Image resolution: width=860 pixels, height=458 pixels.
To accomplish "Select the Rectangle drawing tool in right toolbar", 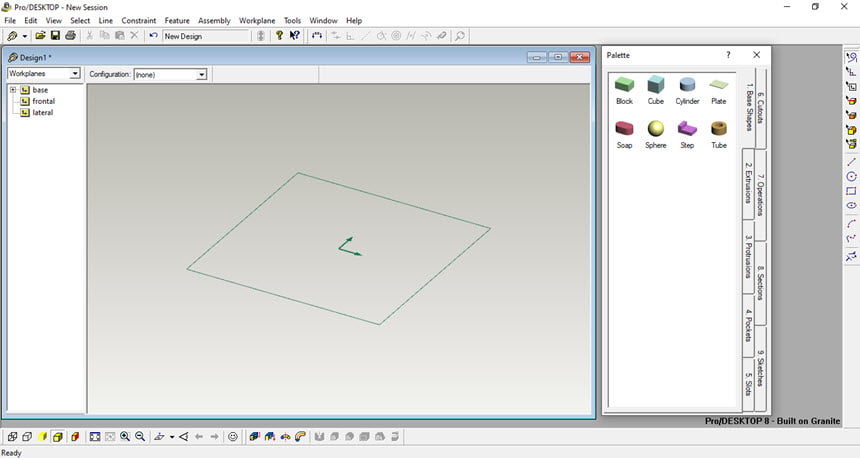I will (851, 191).
